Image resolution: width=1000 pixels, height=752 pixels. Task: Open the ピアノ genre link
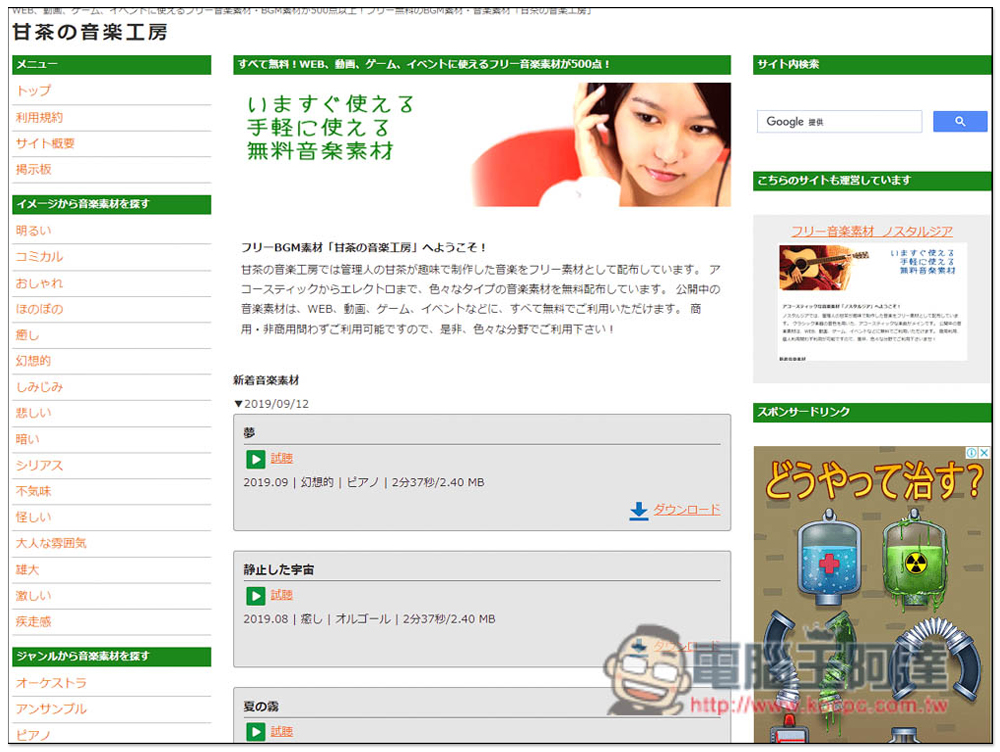(33, 735)
